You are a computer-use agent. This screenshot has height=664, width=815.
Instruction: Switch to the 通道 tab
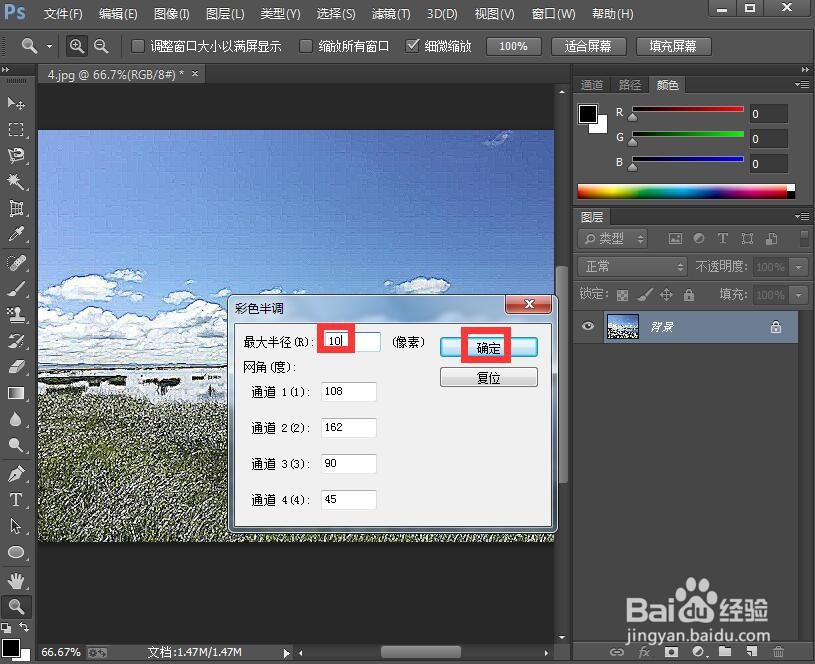pos(591,85)
